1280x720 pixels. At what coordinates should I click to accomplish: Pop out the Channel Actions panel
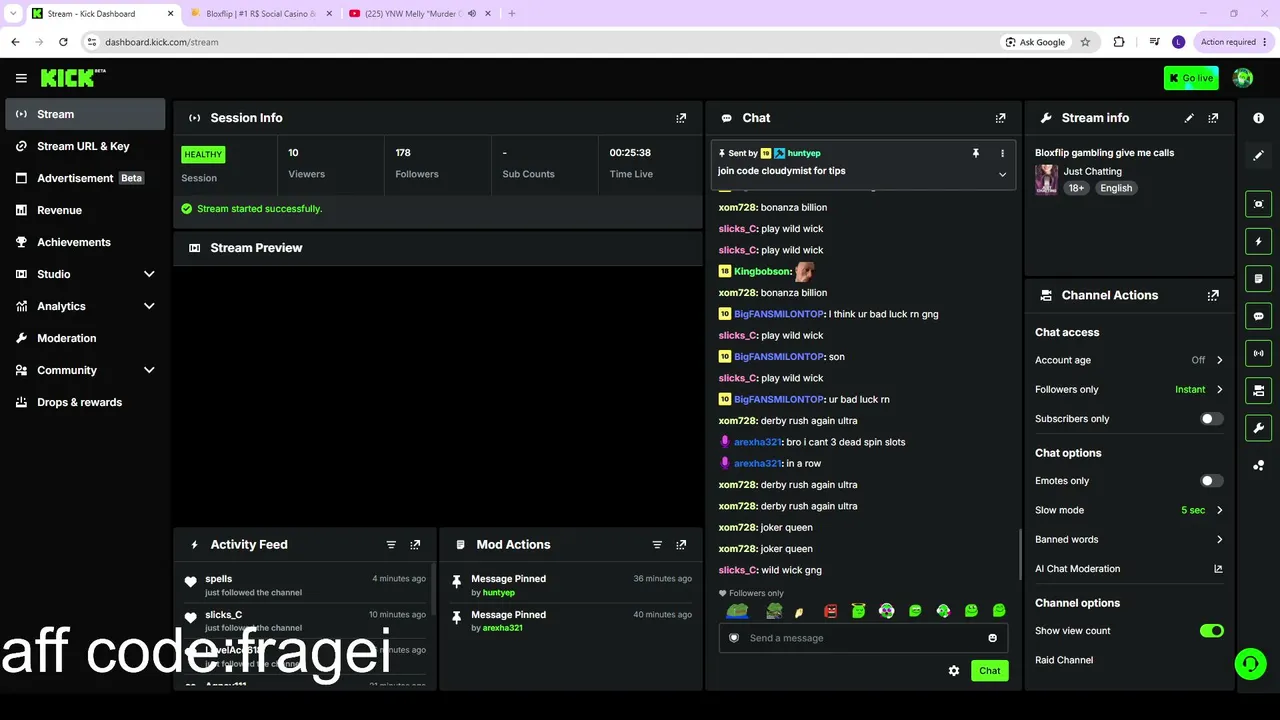[x=1213, y=296]
